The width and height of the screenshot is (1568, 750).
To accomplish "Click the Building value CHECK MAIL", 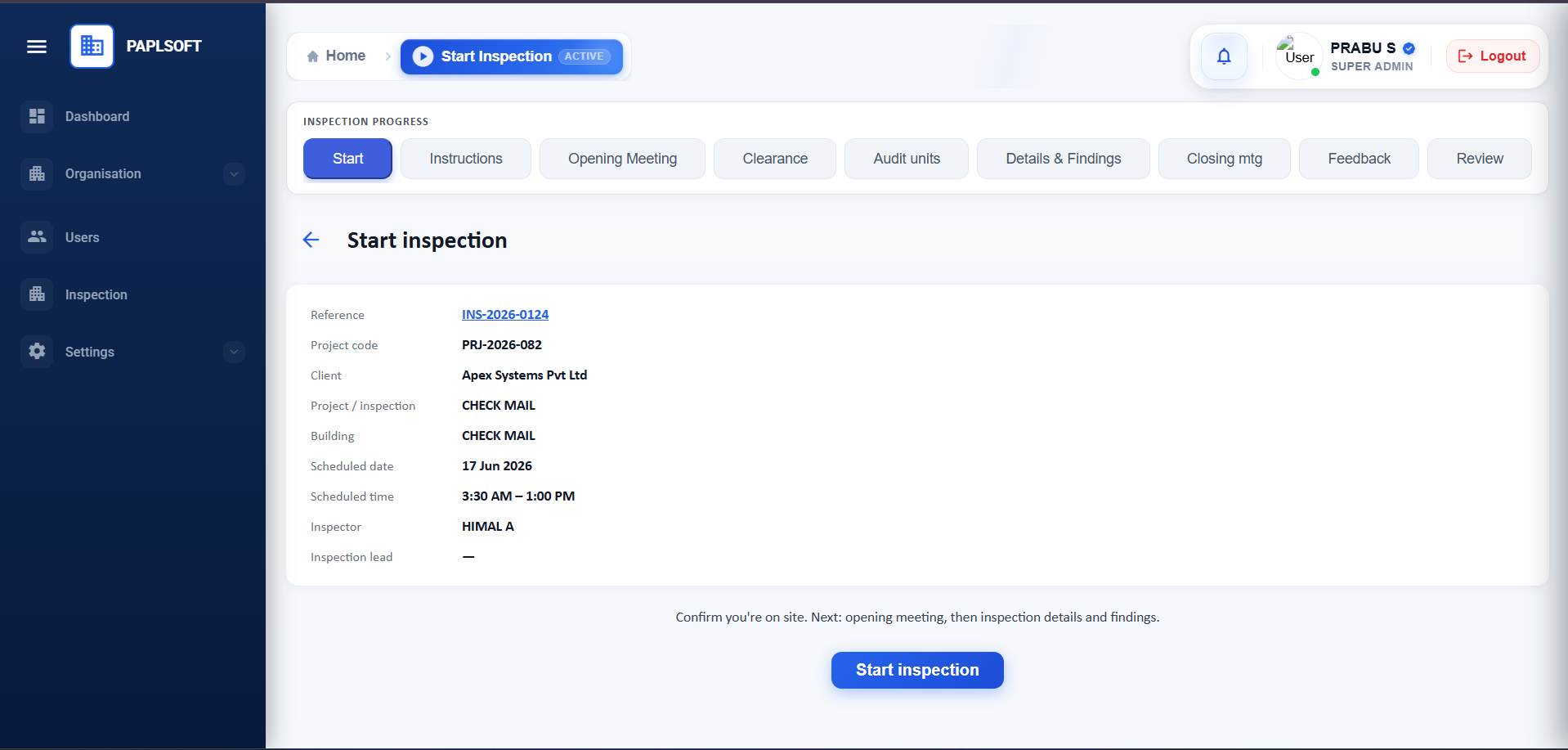I will (x=499, y=436).
